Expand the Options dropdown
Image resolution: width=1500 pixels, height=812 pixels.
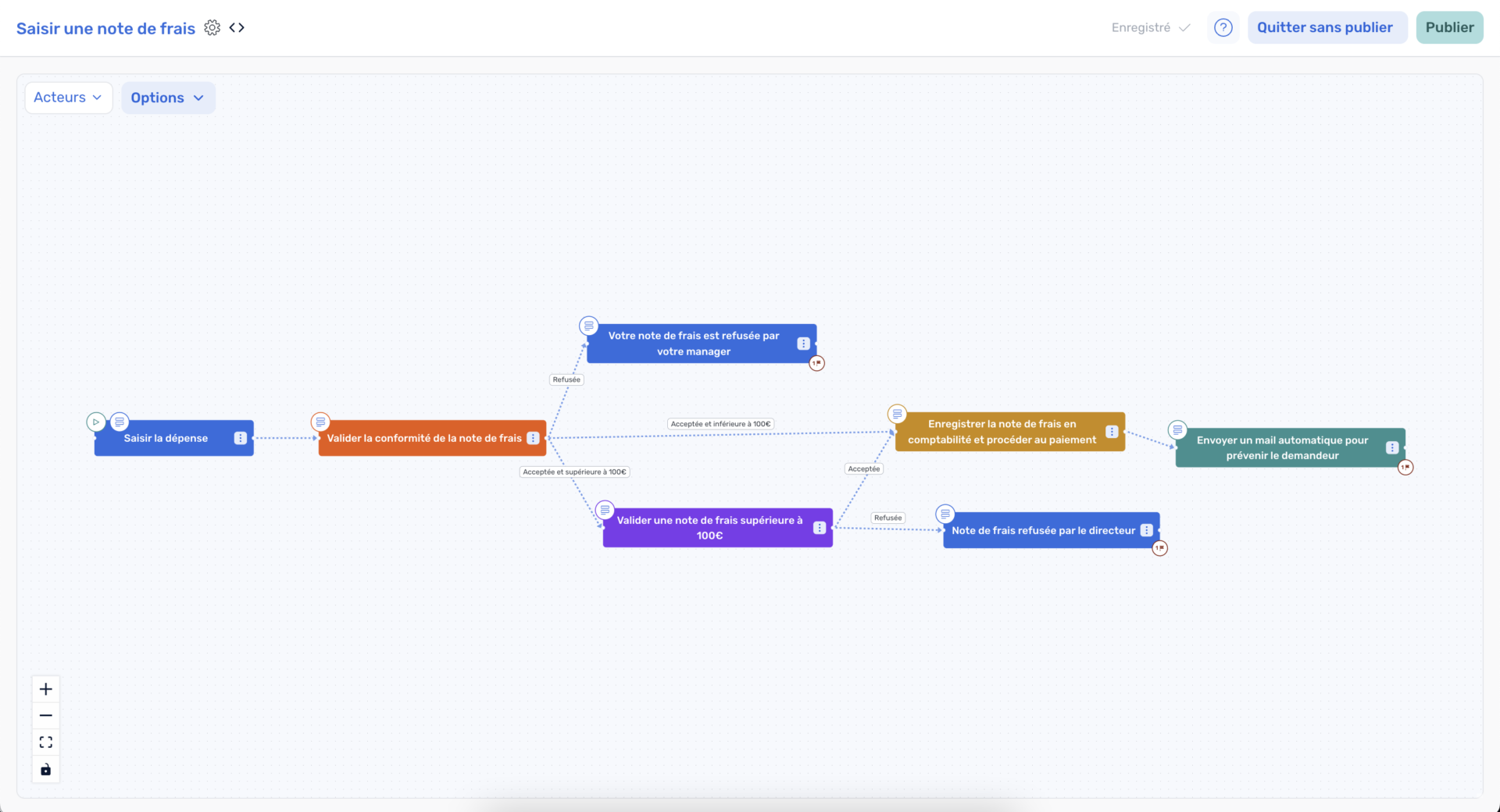coord(167,98)
